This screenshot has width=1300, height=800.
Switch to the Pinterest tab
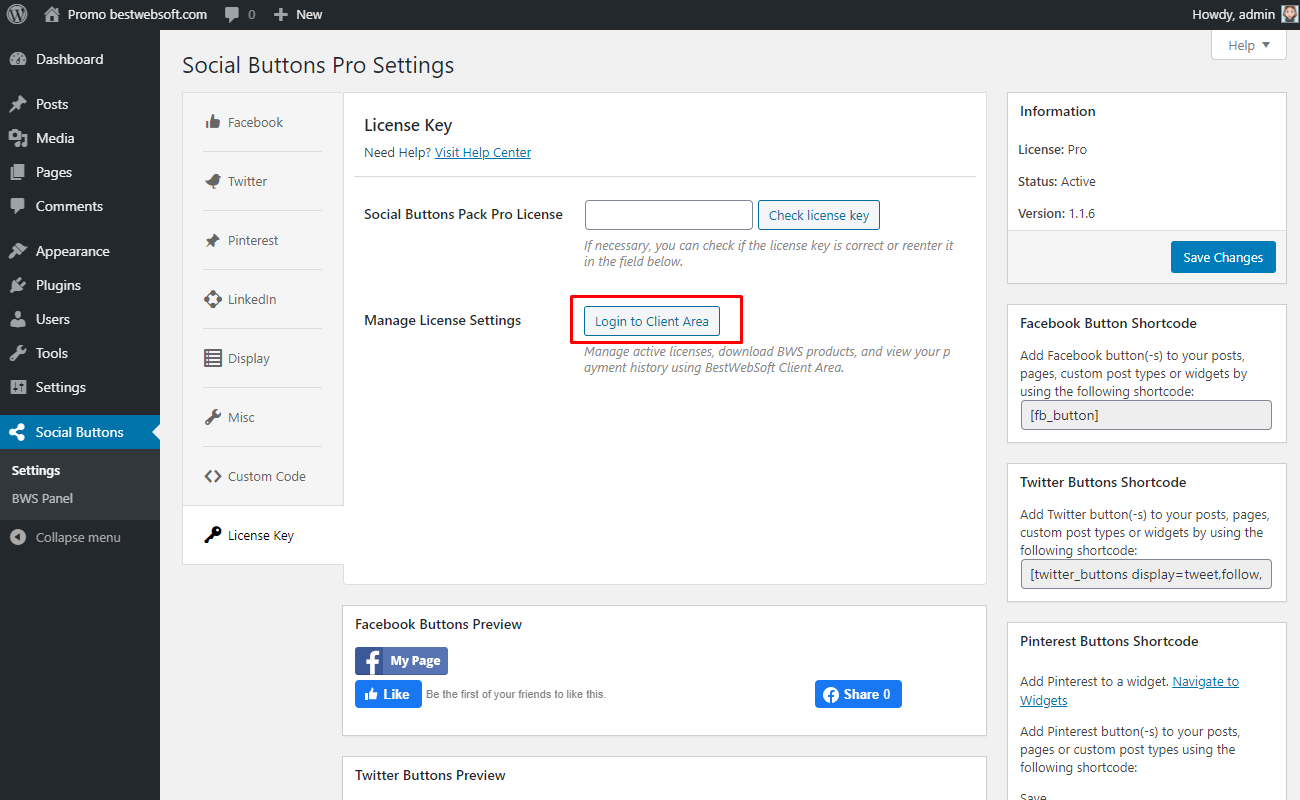263,240
